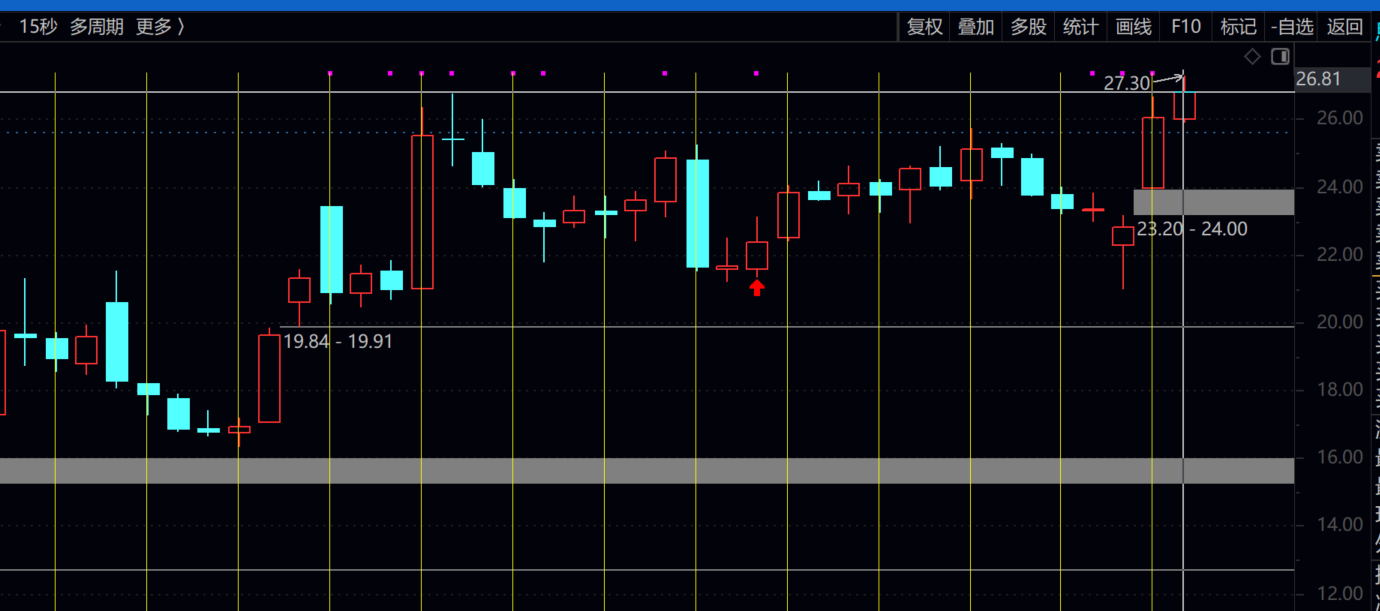Click the 19.84 - 19.91 gap label
1380x611 pixels.
pyautogui.click(x=338, y=342)
